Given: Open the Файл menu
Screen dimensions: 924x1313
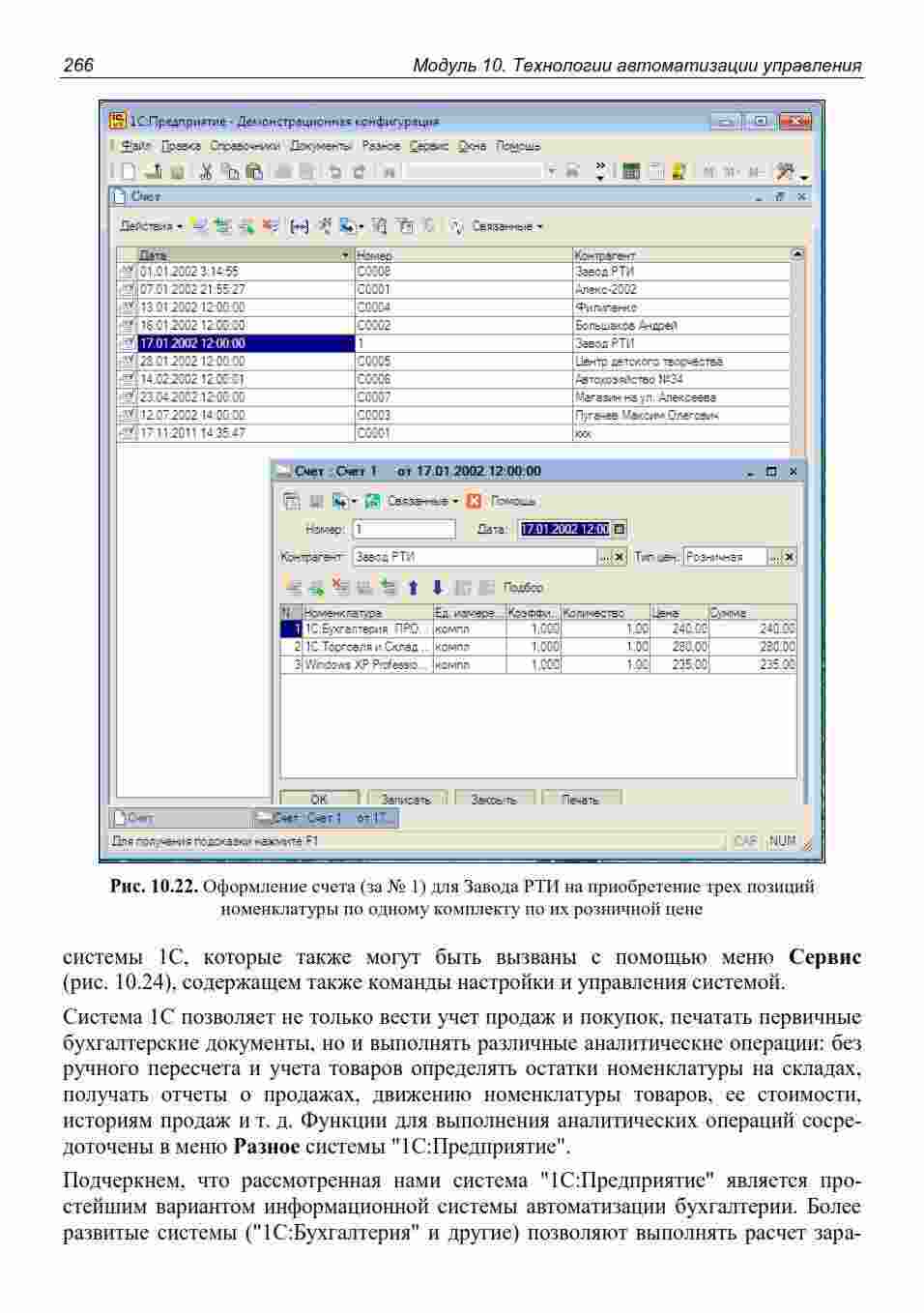Looking at the screenshot, I should click(136, 146).
